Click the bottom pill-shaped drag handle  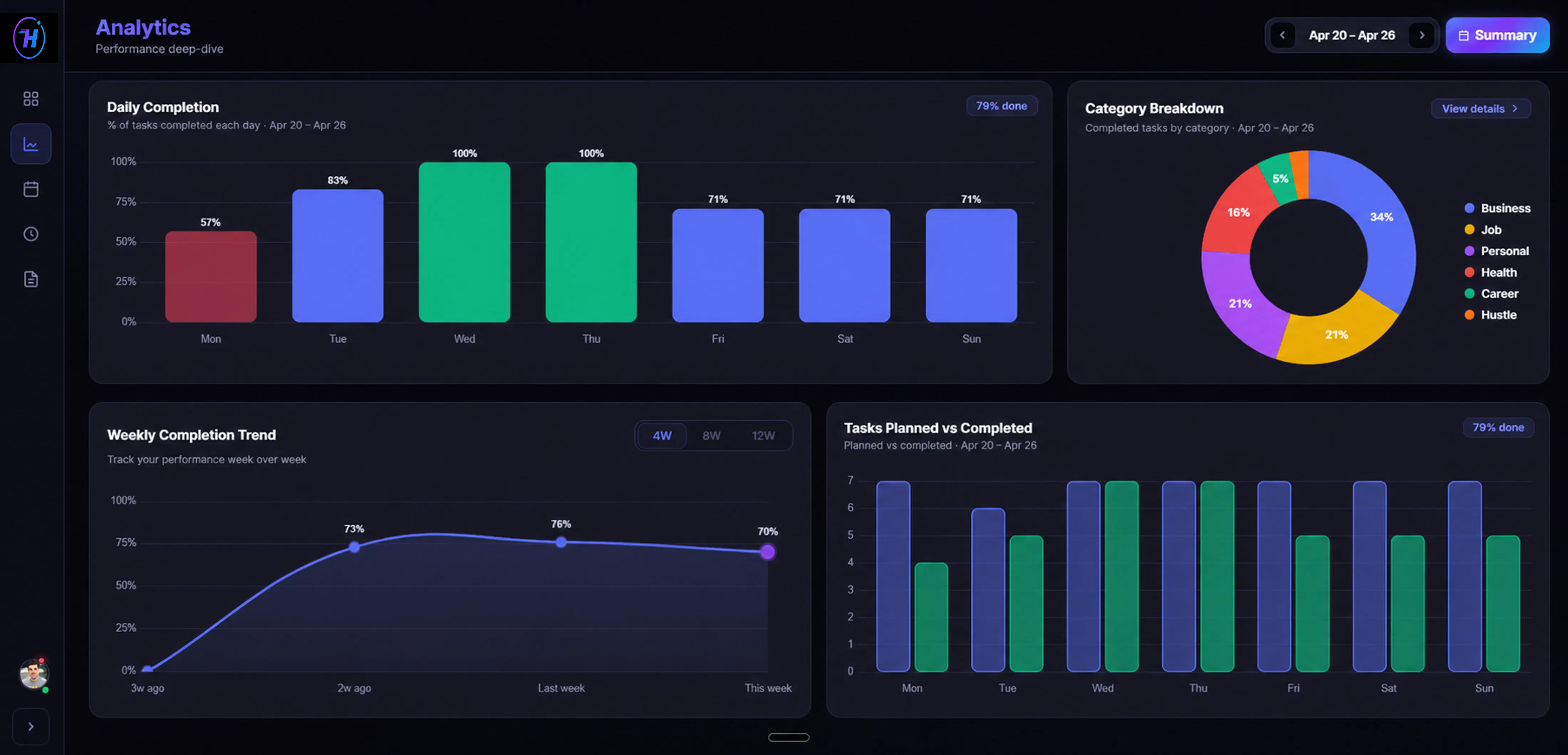point(788,737)
